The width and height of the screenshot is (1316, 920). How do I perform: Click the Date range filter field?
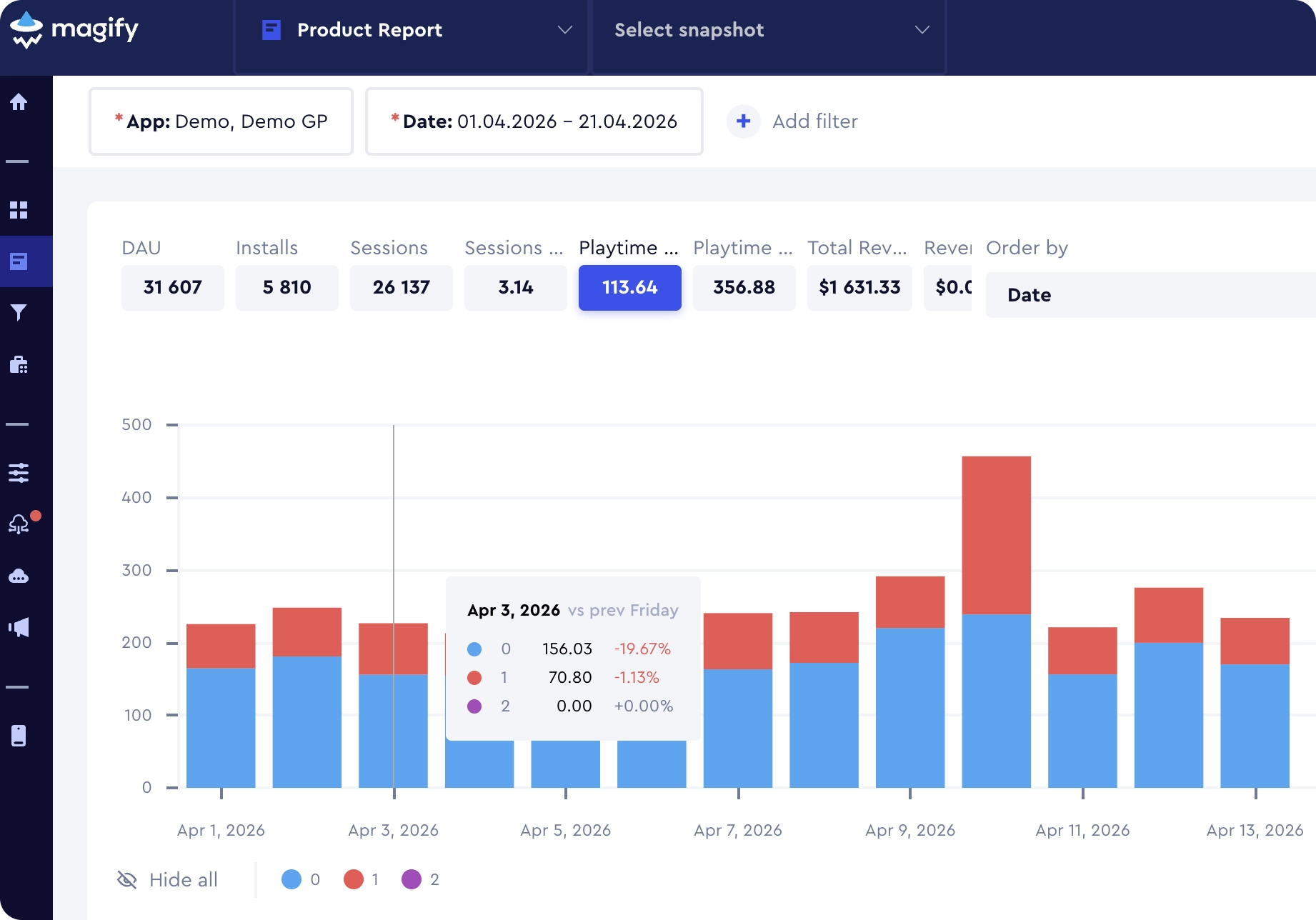534,121
